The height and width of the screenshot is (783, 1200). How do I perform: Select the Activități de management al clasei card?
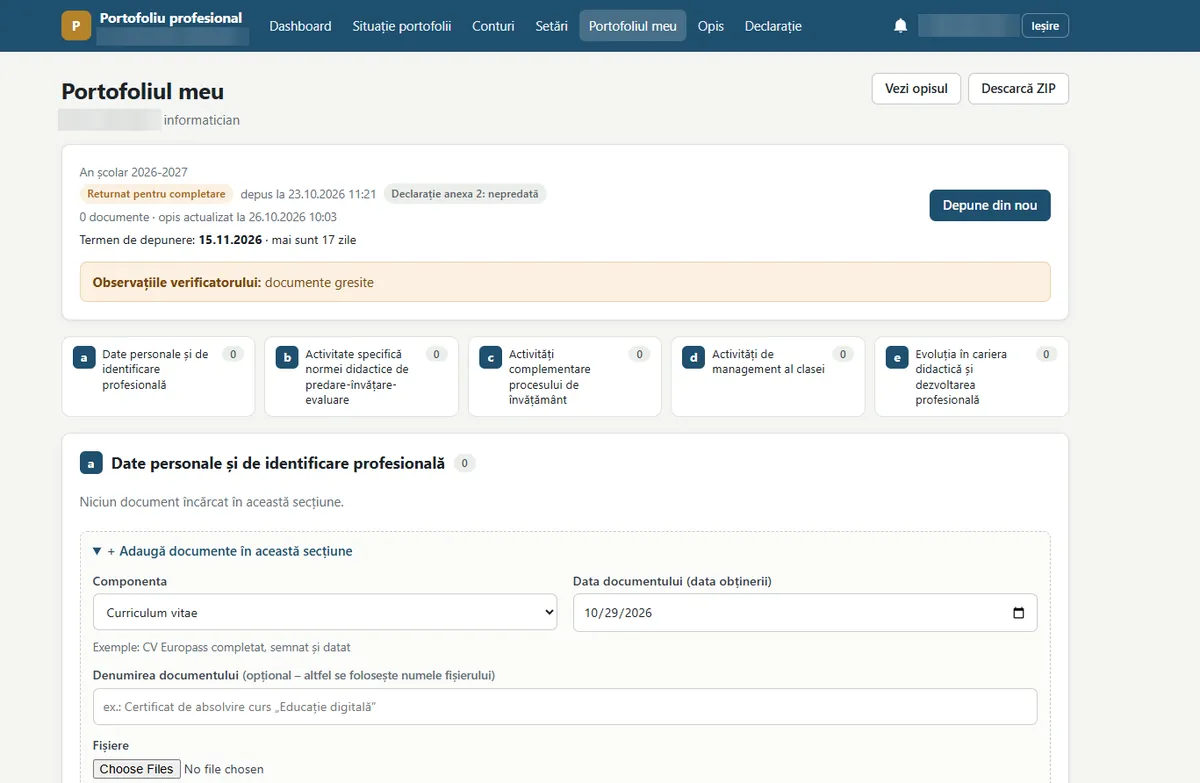coord(767,376)
